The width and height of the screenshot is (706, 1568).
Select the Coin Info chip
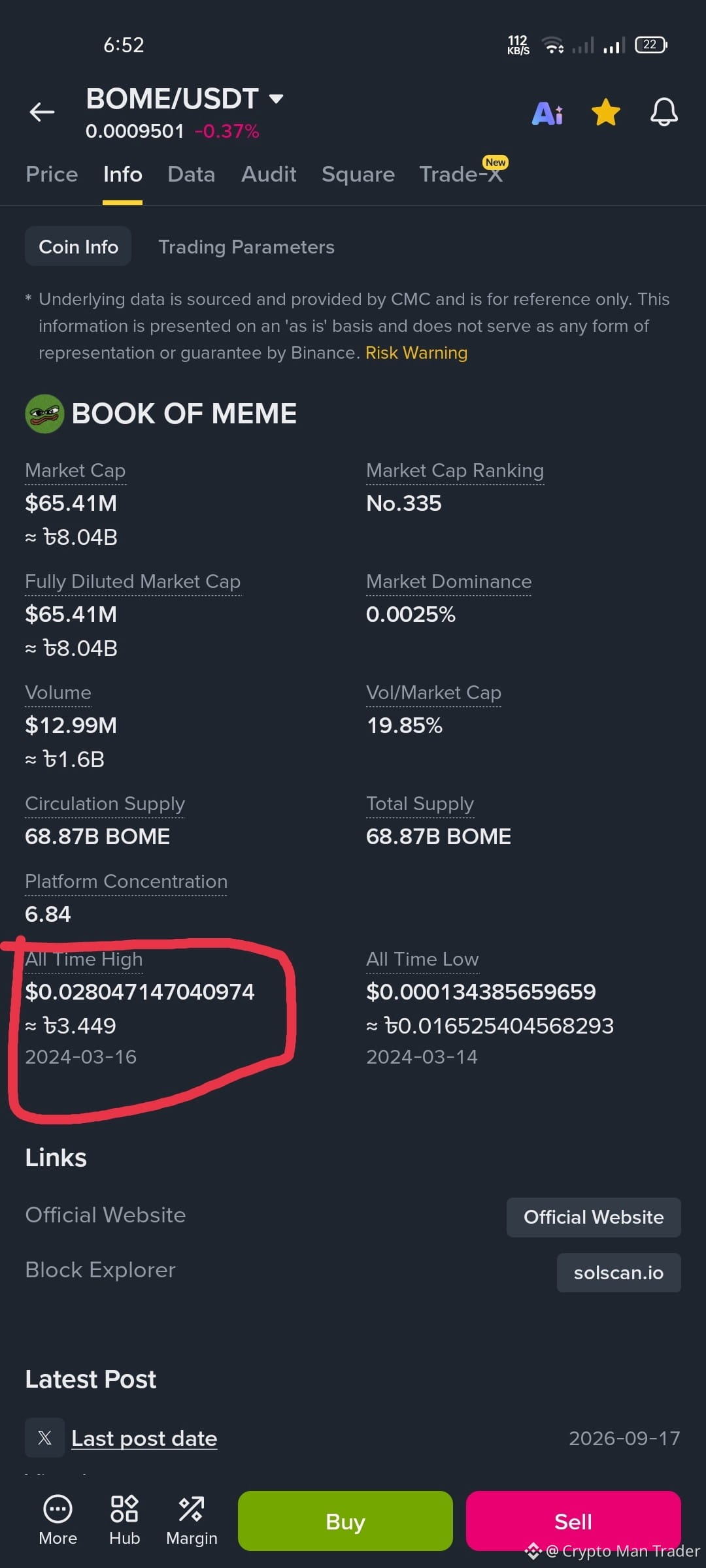pos(78,246)
